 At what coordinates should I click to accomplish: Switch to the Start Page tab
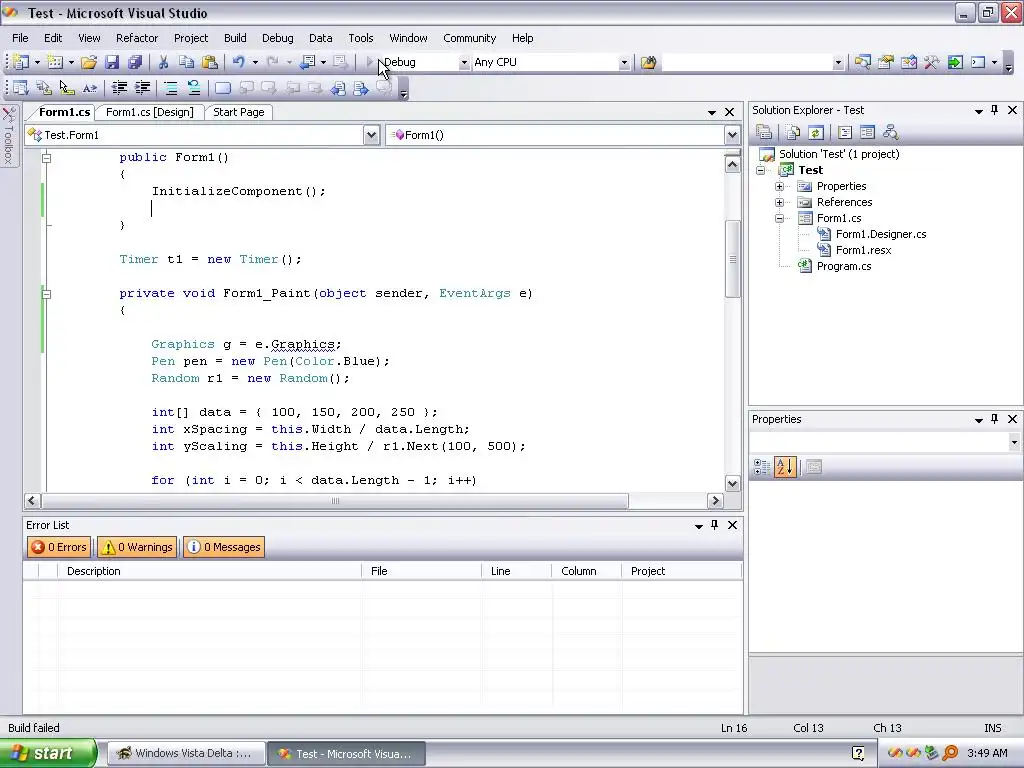coord(238,112)
